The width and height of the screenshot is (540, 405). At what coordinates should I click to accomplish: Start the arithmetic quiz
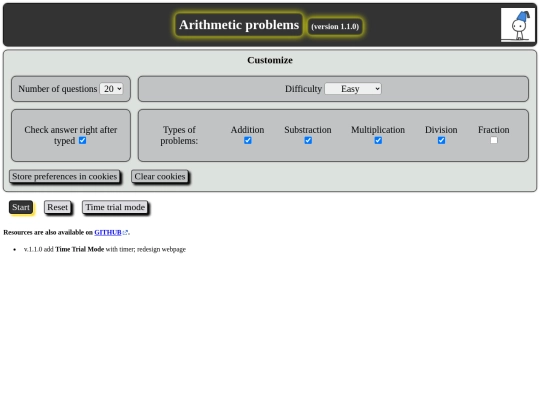21,207
